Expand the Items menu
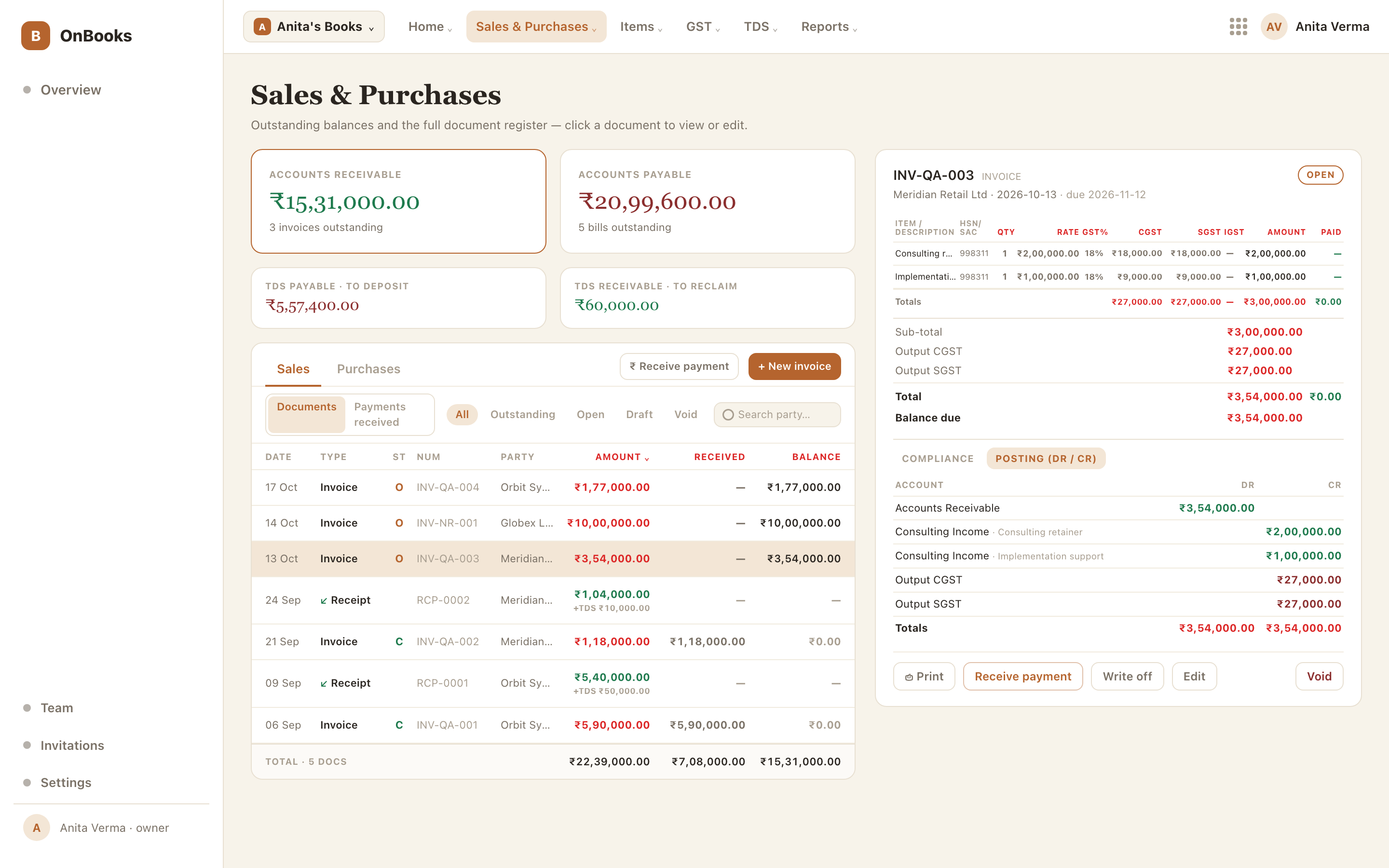Image resolution: width=1389 pixels, height=868 pixels. tap(641, 27)
